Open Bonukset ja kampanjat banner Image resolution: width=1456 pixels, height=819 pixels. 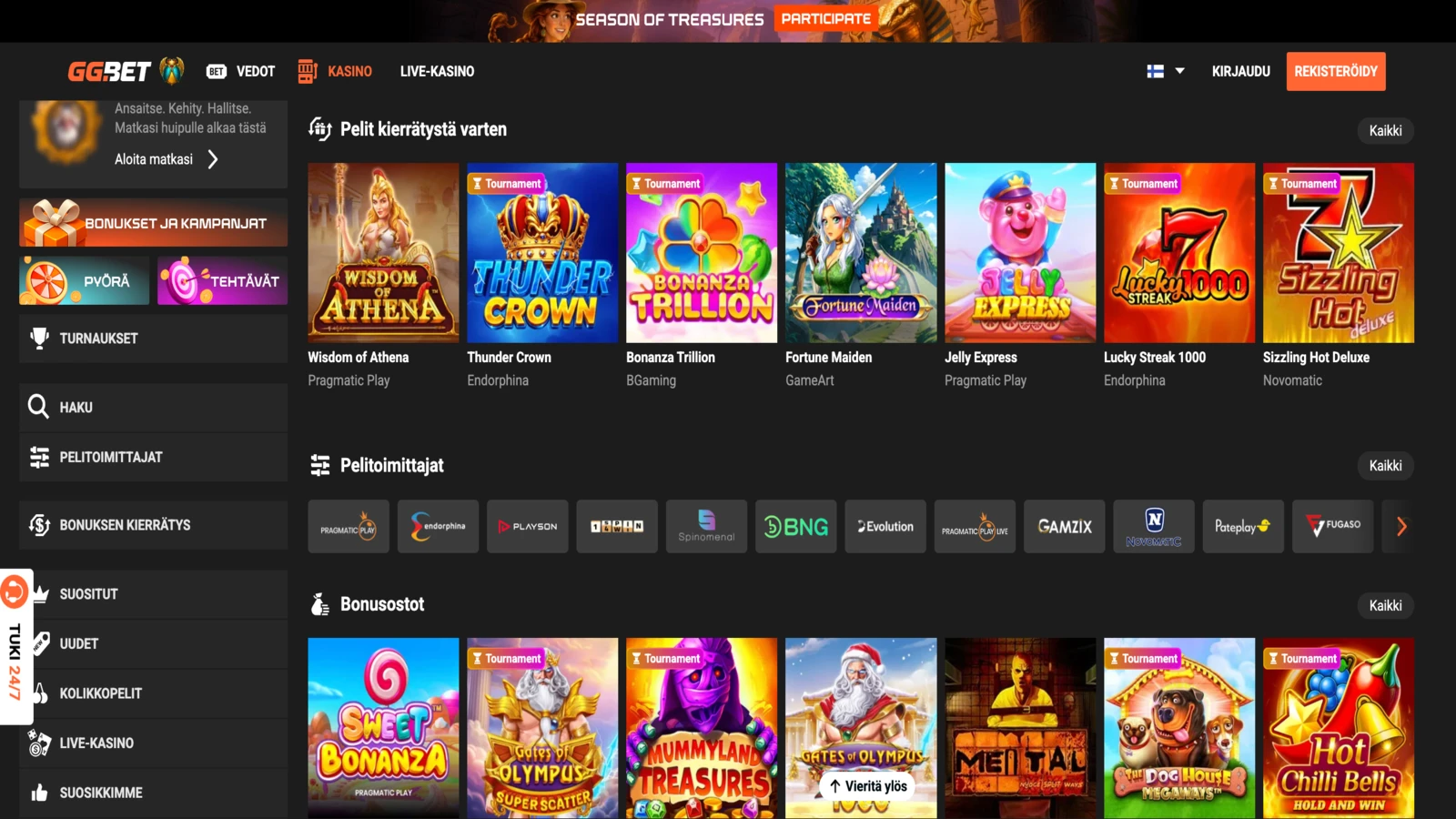154,223
